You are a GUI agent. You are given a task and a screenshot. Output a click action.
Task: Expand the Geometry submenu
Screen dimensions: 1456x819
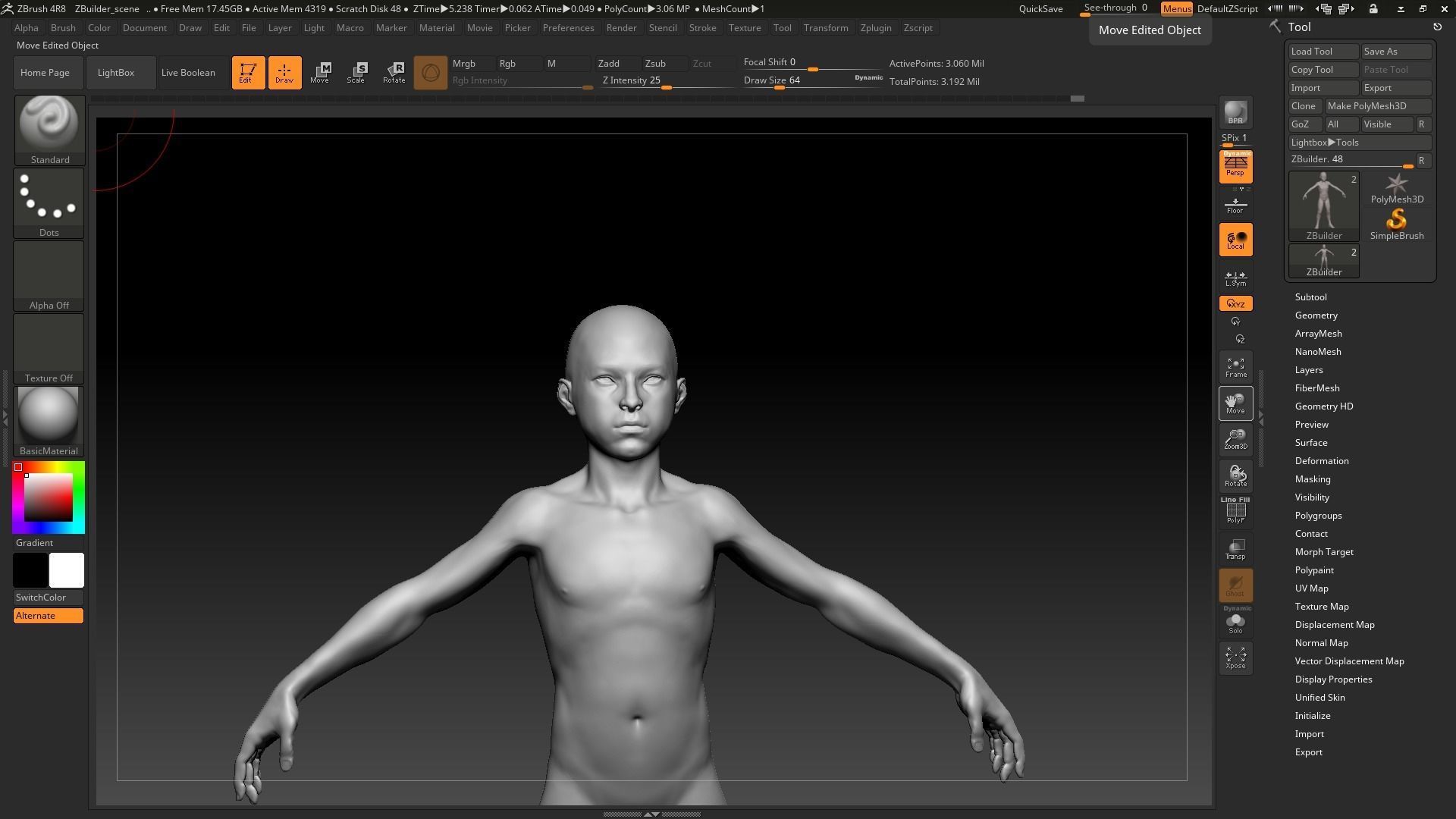tap(1317, 315)
